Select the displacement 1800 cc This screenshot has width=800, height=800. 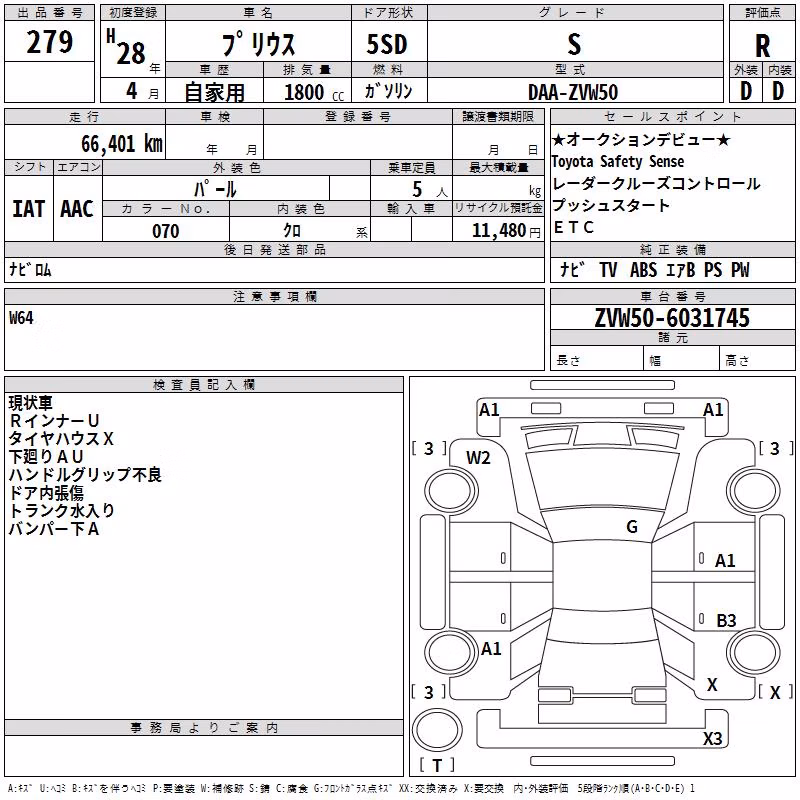tap(314, 92)
